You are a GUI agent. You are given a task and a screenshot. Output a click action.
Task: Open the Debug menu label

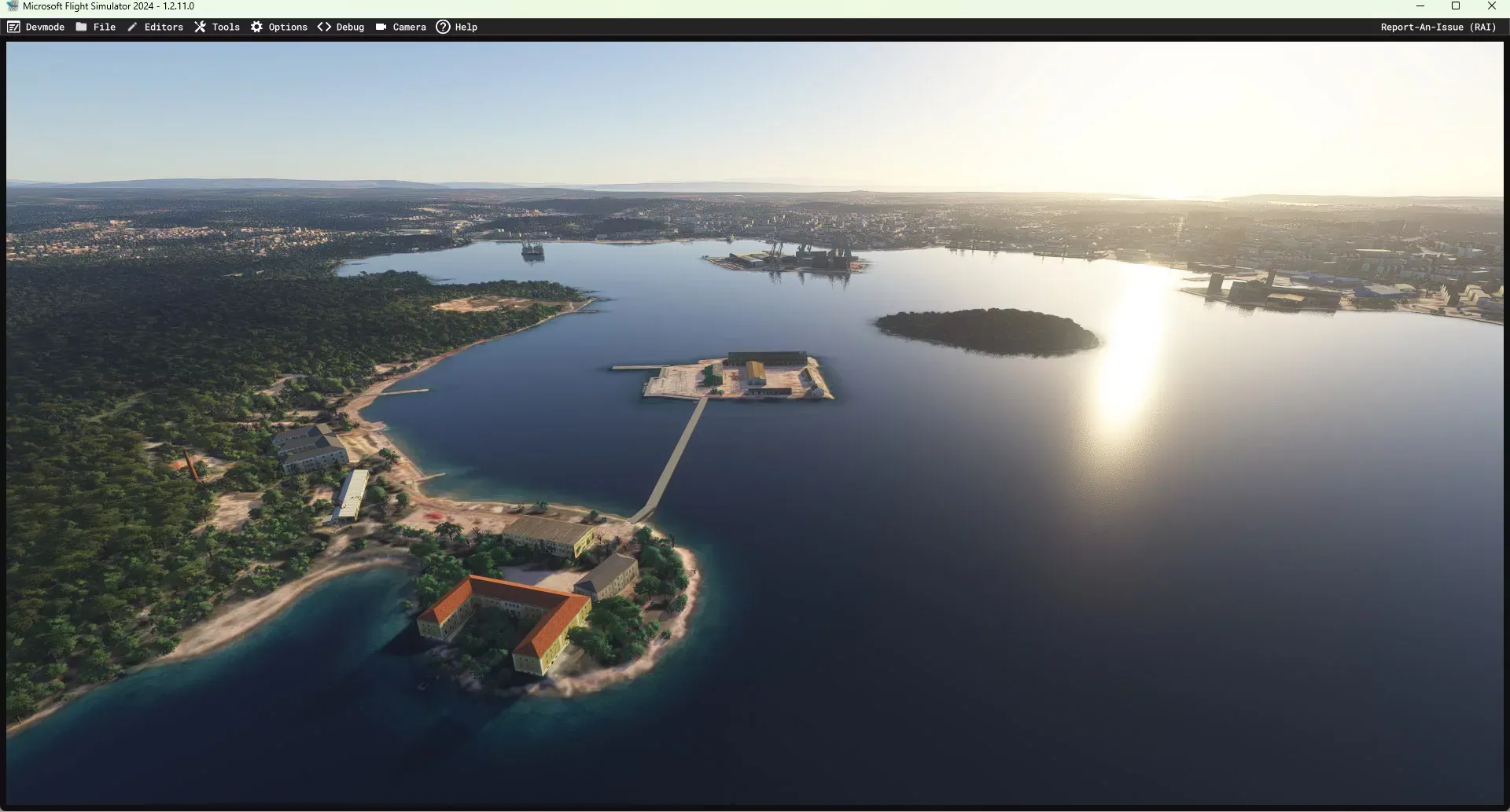pos(350,27)
